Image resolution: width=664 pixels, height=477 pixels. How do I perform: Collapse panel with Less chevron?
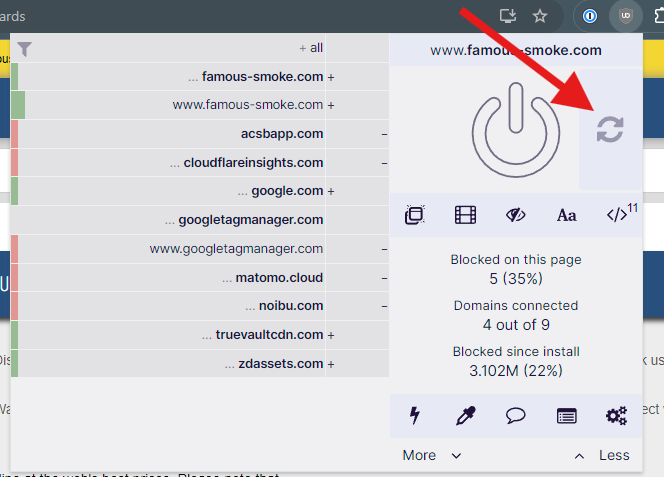[x=602, y=455]
